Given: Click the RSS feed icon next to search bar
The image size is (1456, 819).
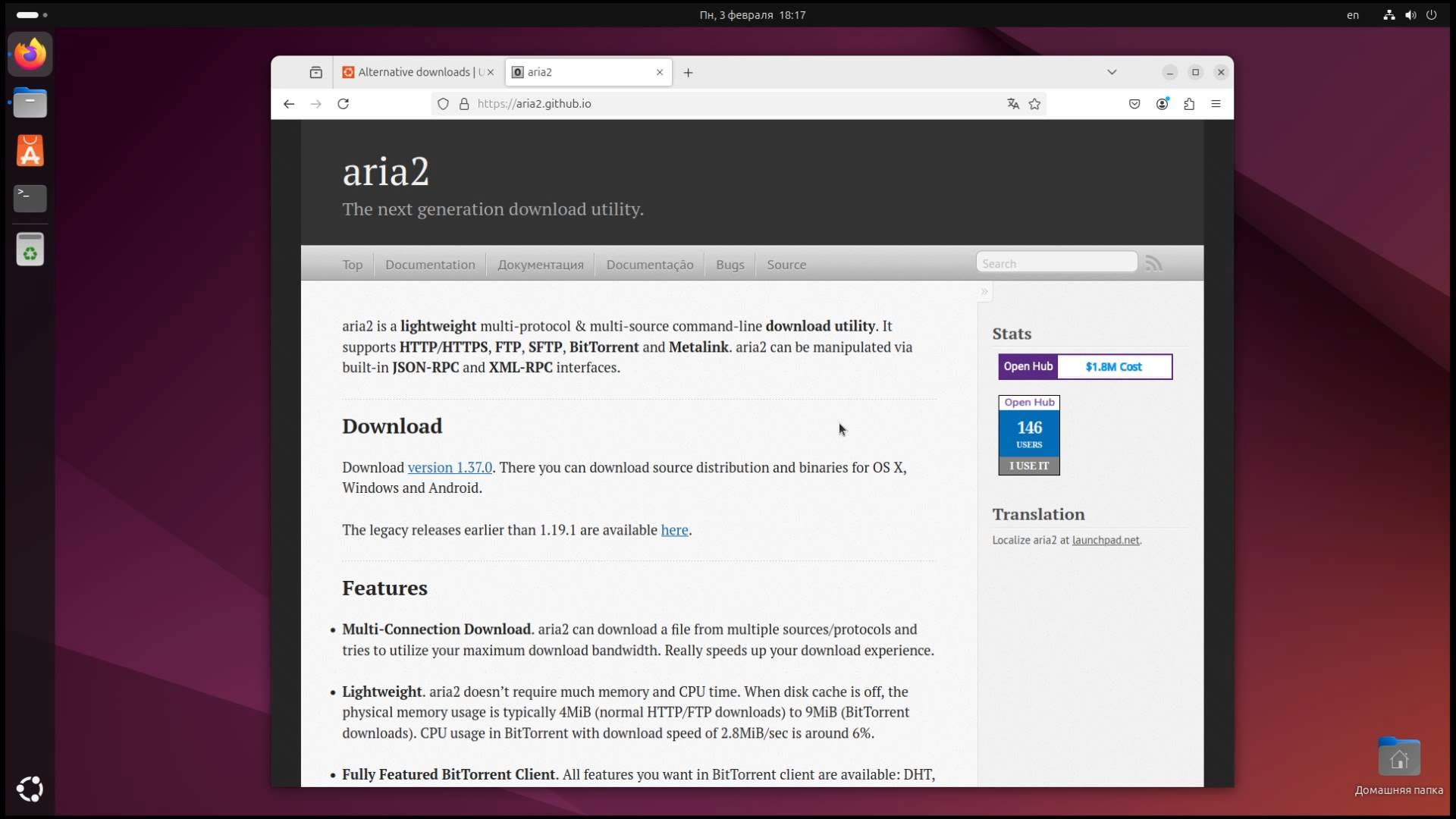Looking at the screenshot, I should (1155, 262).
